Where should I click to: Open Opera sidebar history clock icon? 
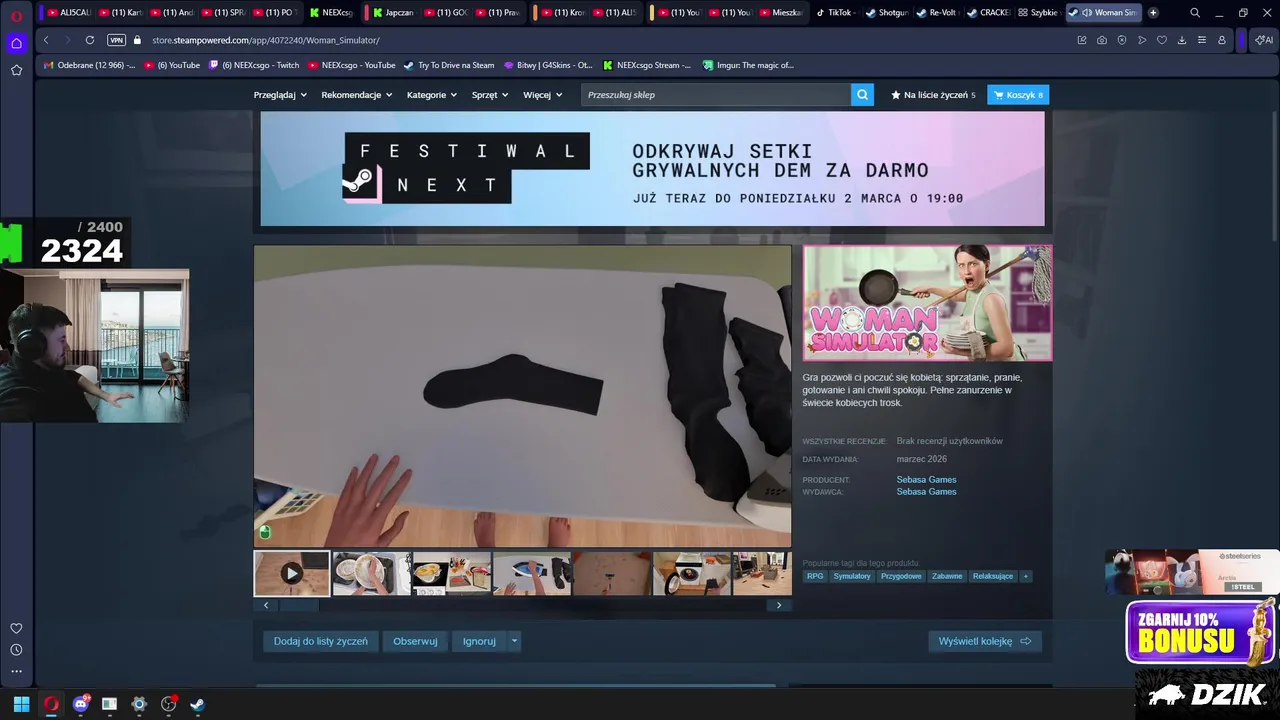tap(16, 650)
